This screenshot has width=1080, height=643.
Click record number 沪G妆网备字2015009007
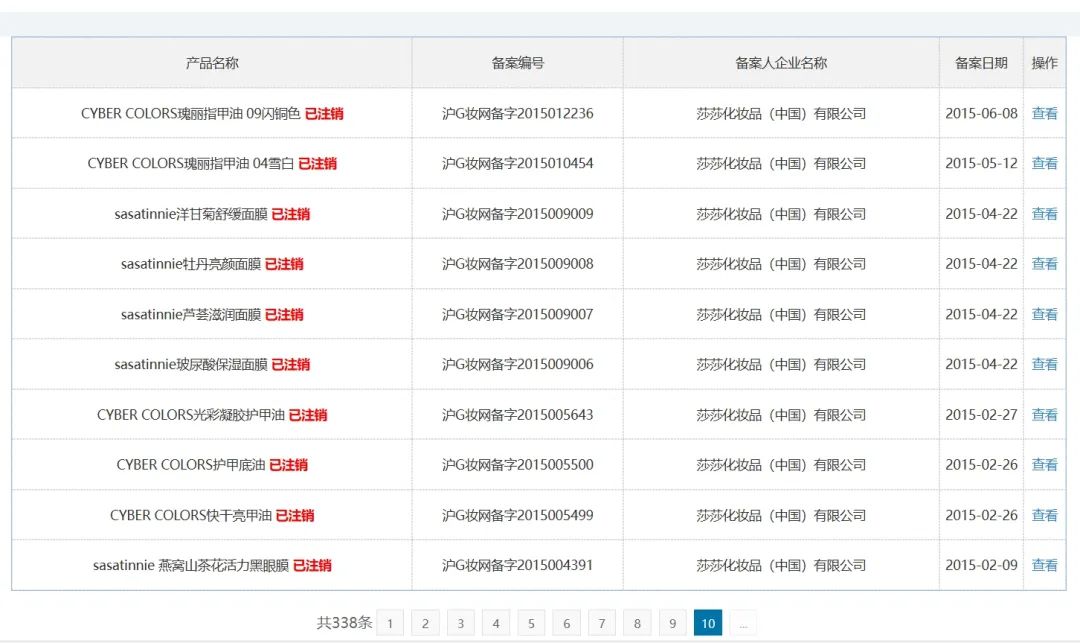tap(518, 314)
